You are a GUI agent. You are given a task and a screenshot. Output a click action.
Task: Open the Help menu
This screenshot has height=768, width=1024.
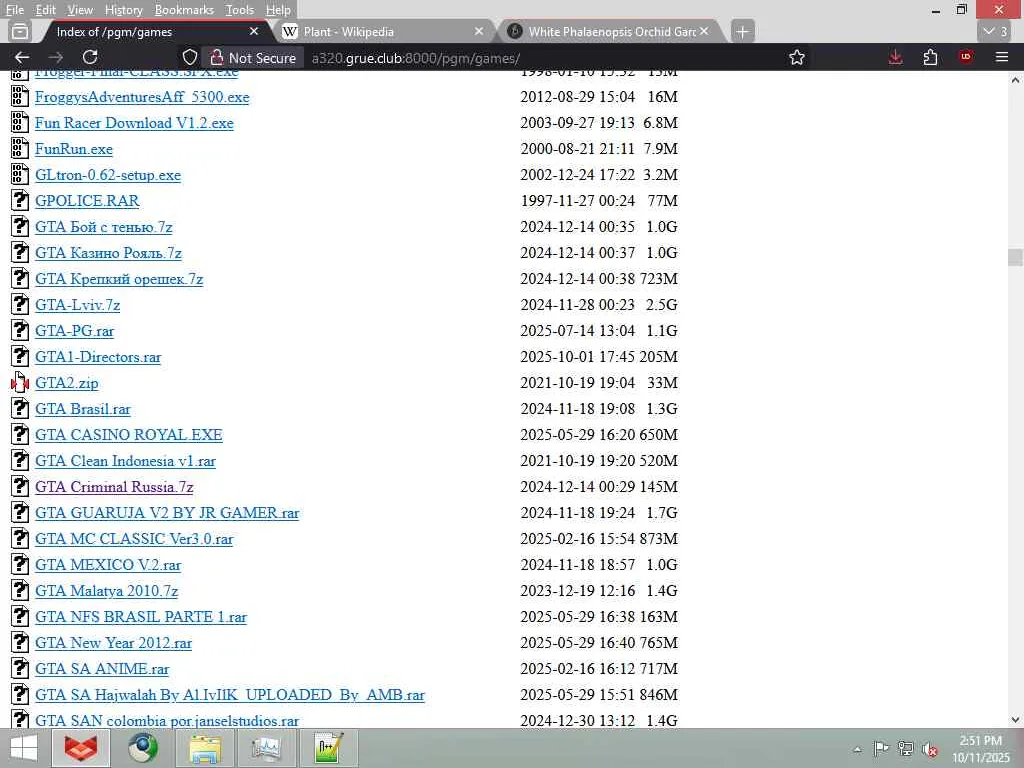point(278,10)
